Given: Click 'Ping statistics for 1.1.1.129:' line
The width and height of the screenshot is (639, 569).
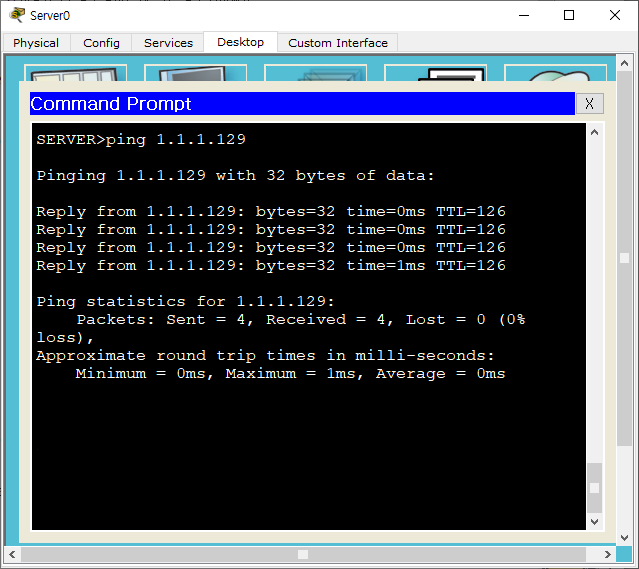Looking at the screenshot, I should pos(185,302).
